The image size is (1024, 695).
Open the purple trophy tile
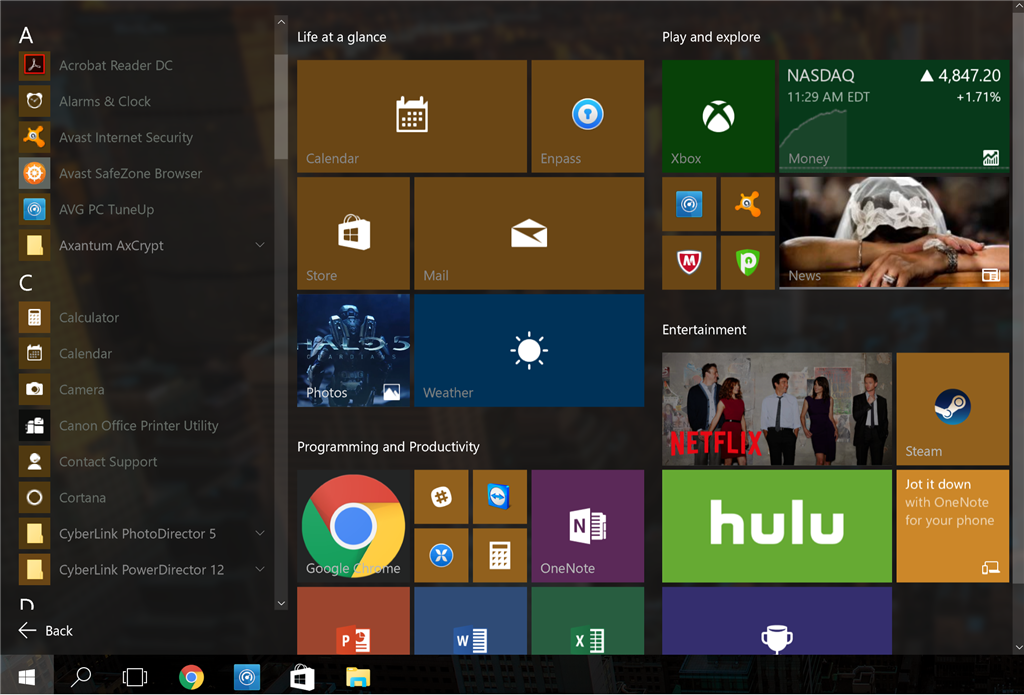777,621
